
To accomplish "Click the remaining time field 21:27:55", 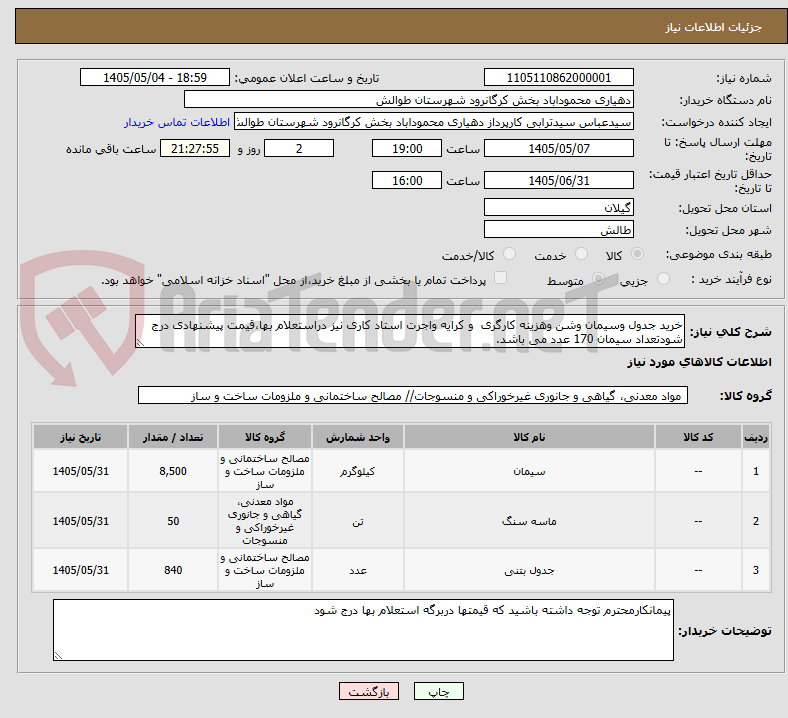I will point(195,148).
